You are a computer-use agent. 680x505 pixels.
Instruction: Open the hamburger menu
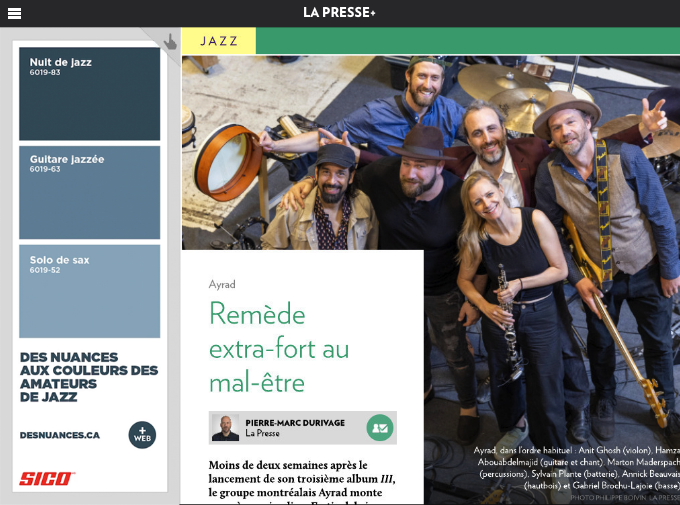(x=14, y=13)
